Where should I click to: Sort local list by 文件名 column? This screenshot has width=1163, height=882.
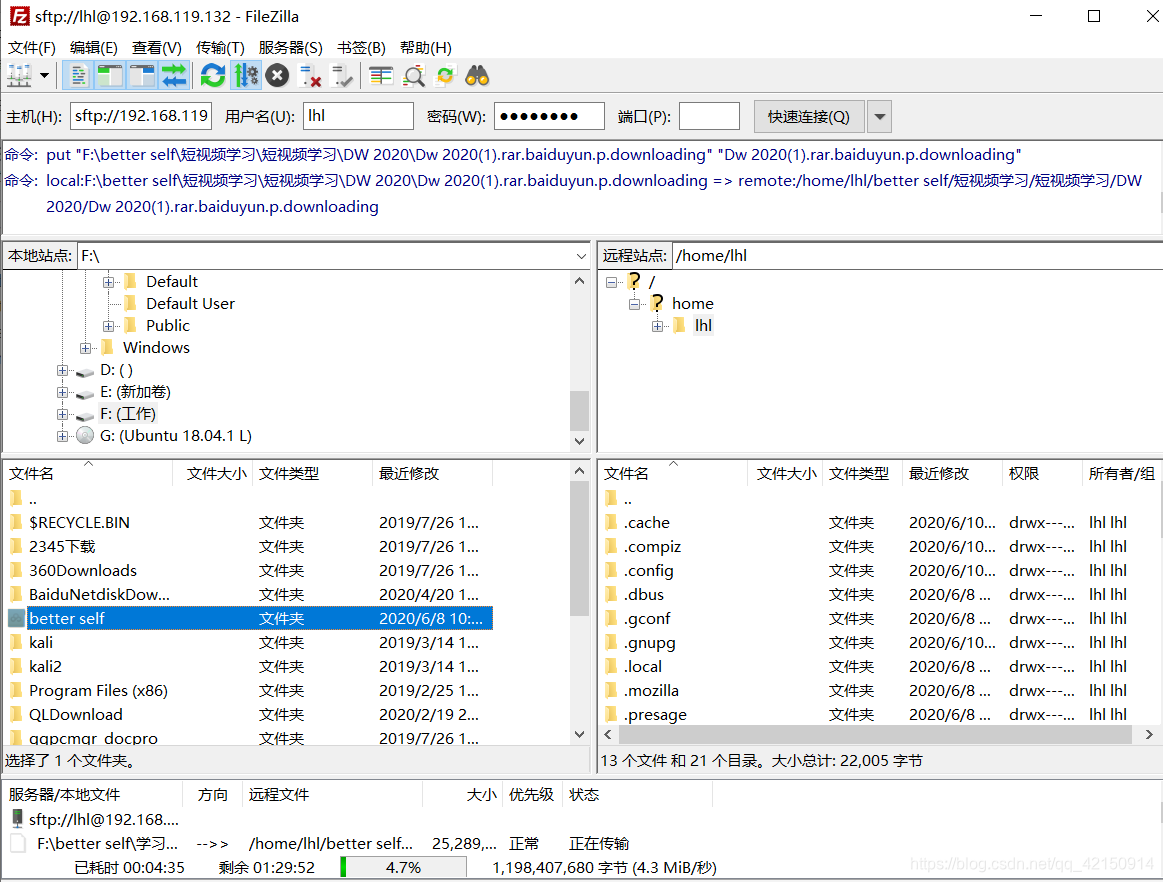pos(88,473)
